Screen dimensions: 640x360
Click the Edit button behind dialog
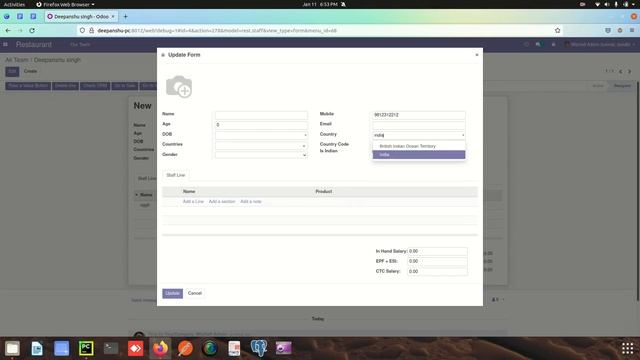(x=12, y=71)
